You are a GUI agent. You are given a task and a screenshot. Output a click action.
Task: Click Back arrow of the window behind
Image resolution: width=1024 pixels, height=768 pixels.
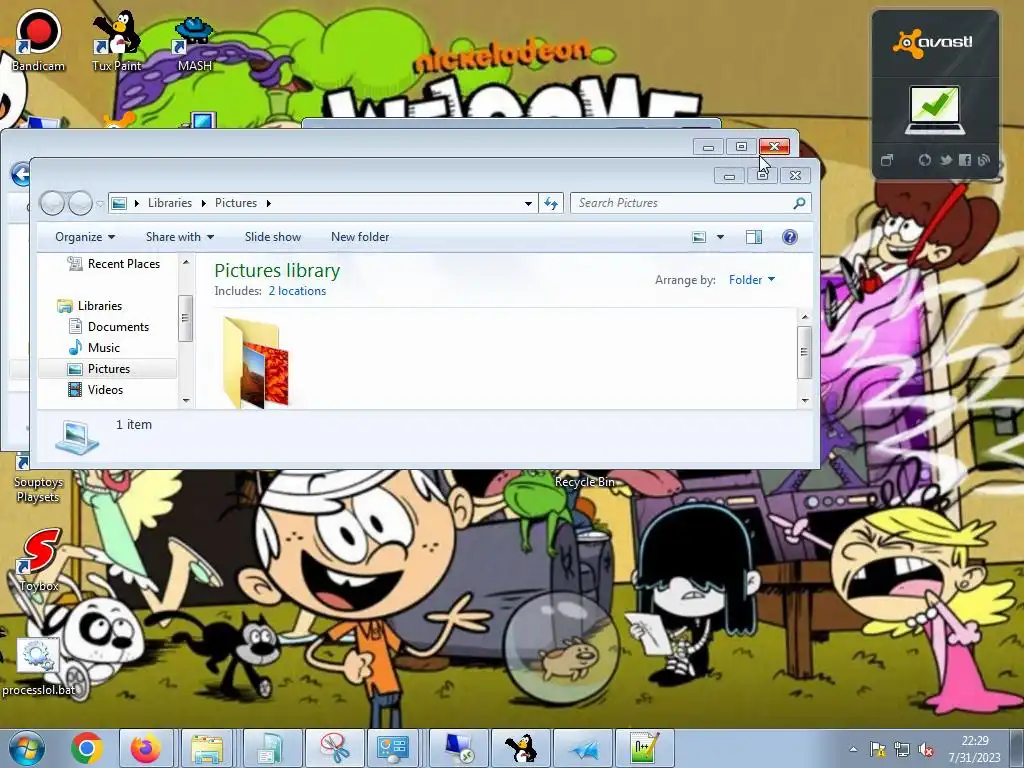click(21, 174)
